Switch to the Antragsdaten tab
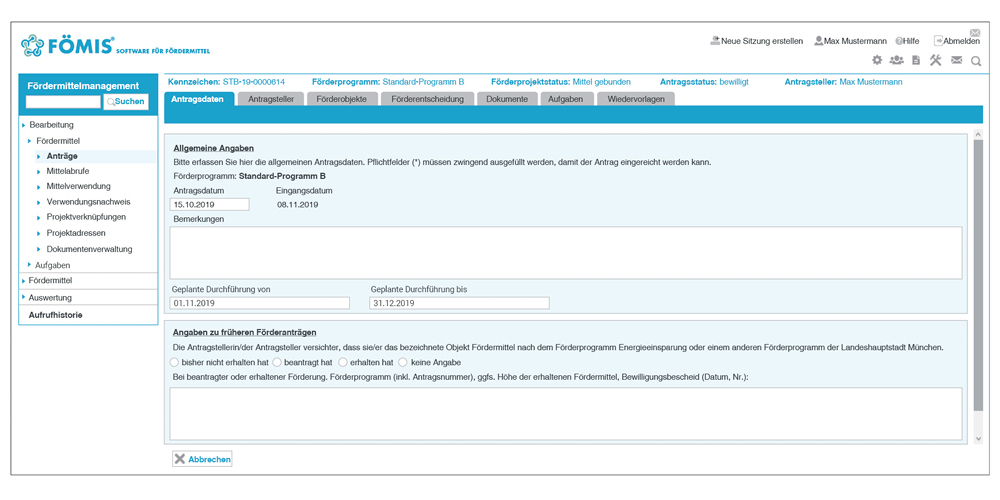Viewport: 1000px width, 500px height. (x=199, y=99)
